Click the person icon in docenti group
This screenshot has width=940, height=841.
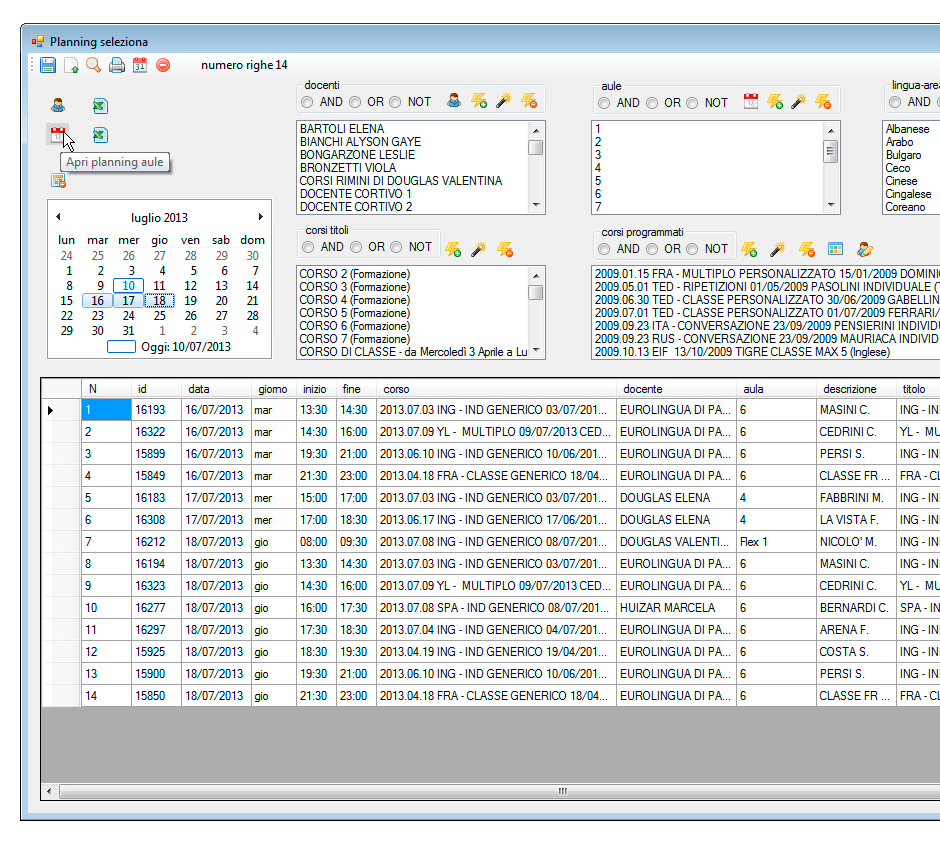[454, 101]
